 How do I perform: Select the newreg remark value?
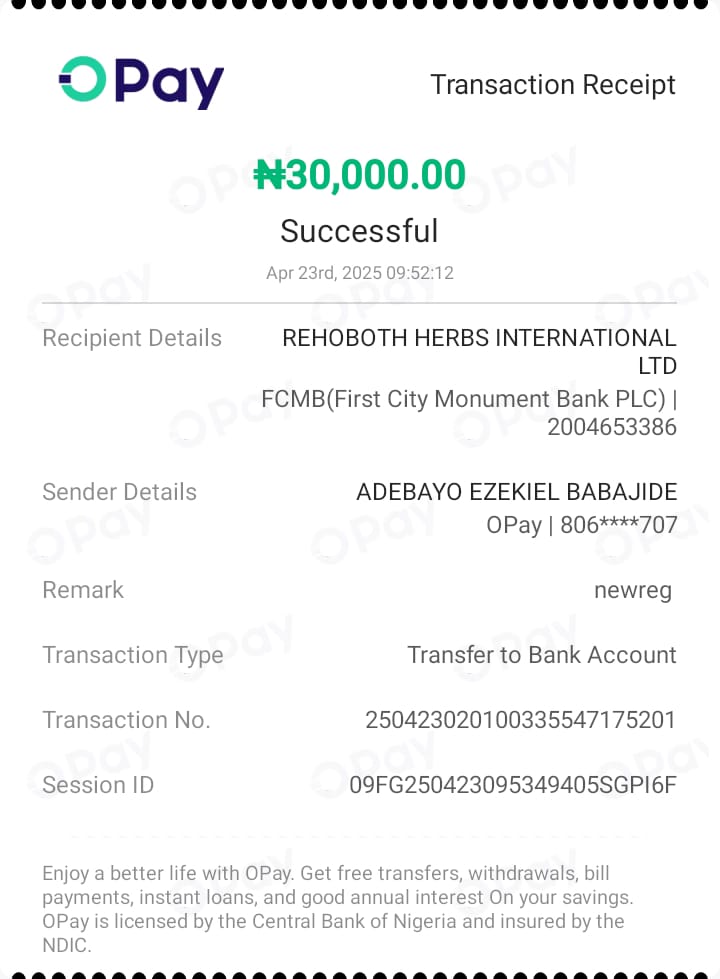[x=633, y=591]
